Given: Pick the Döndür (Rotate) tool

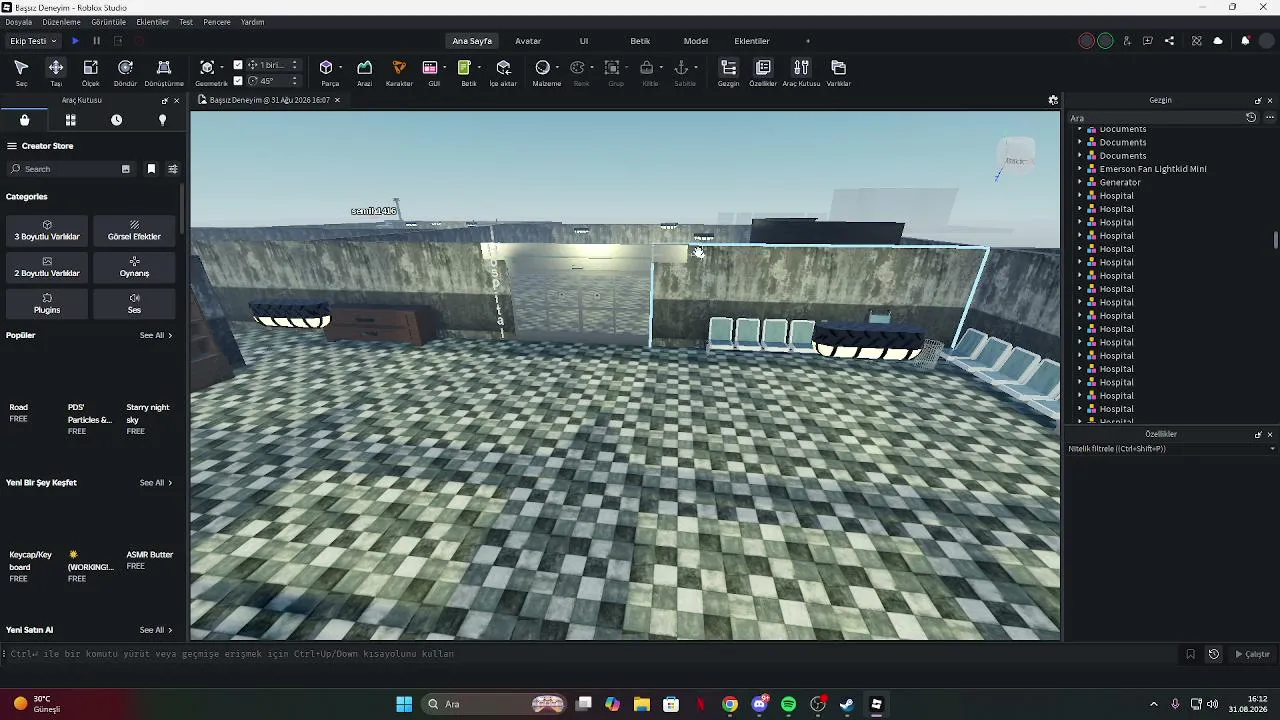Looking at the screenshot, I should (125, 72).
